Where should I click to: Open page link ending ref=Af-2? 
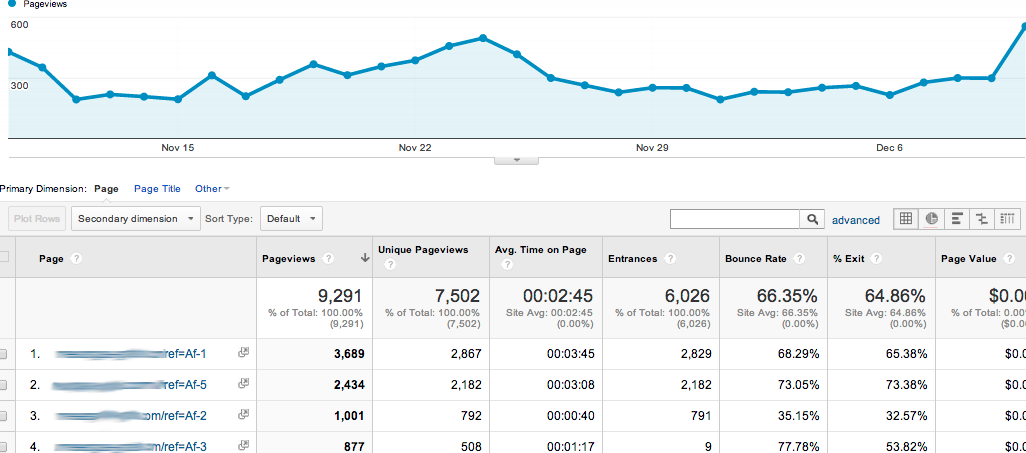pyautogui.click(x=131, y=416)
